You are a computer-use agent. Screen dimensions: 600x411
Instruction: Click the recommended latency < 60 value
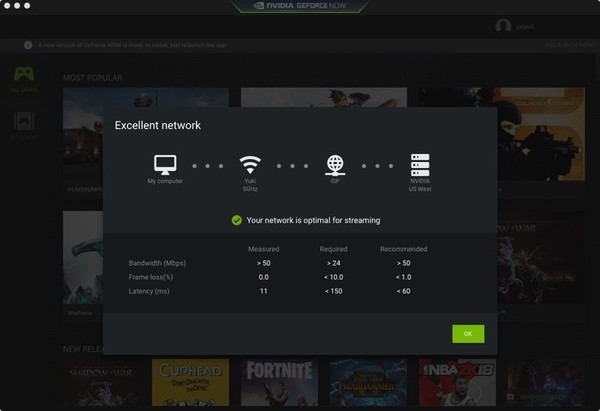[403, 291]
